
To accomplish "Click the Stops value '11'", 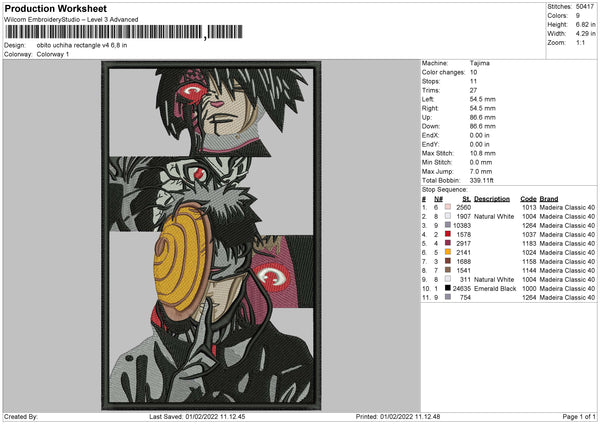I will [x=473, y=81].
